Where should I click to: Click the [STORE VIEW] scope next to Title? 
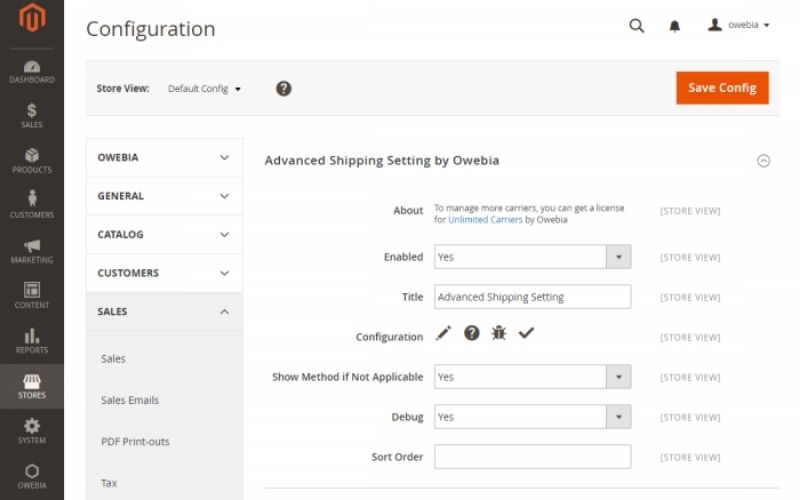(x=690, y=297)
